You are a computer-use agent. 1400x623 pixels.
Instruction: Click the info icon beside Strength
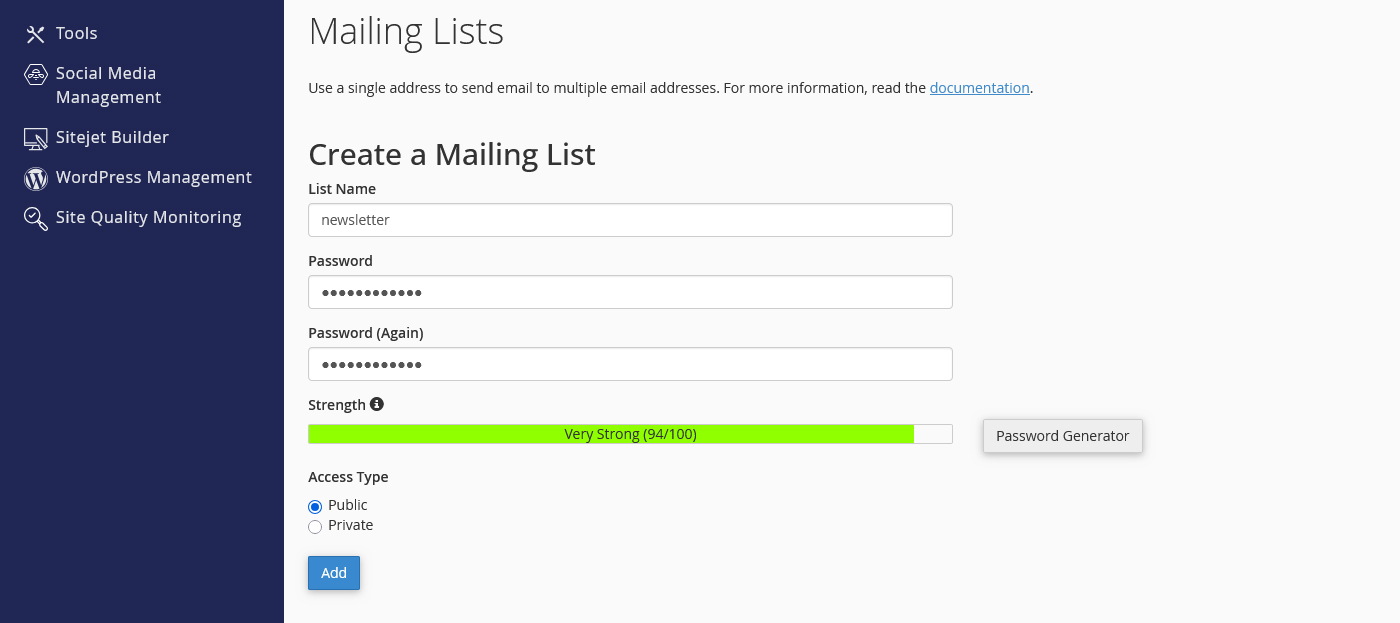tap(377, 403)
